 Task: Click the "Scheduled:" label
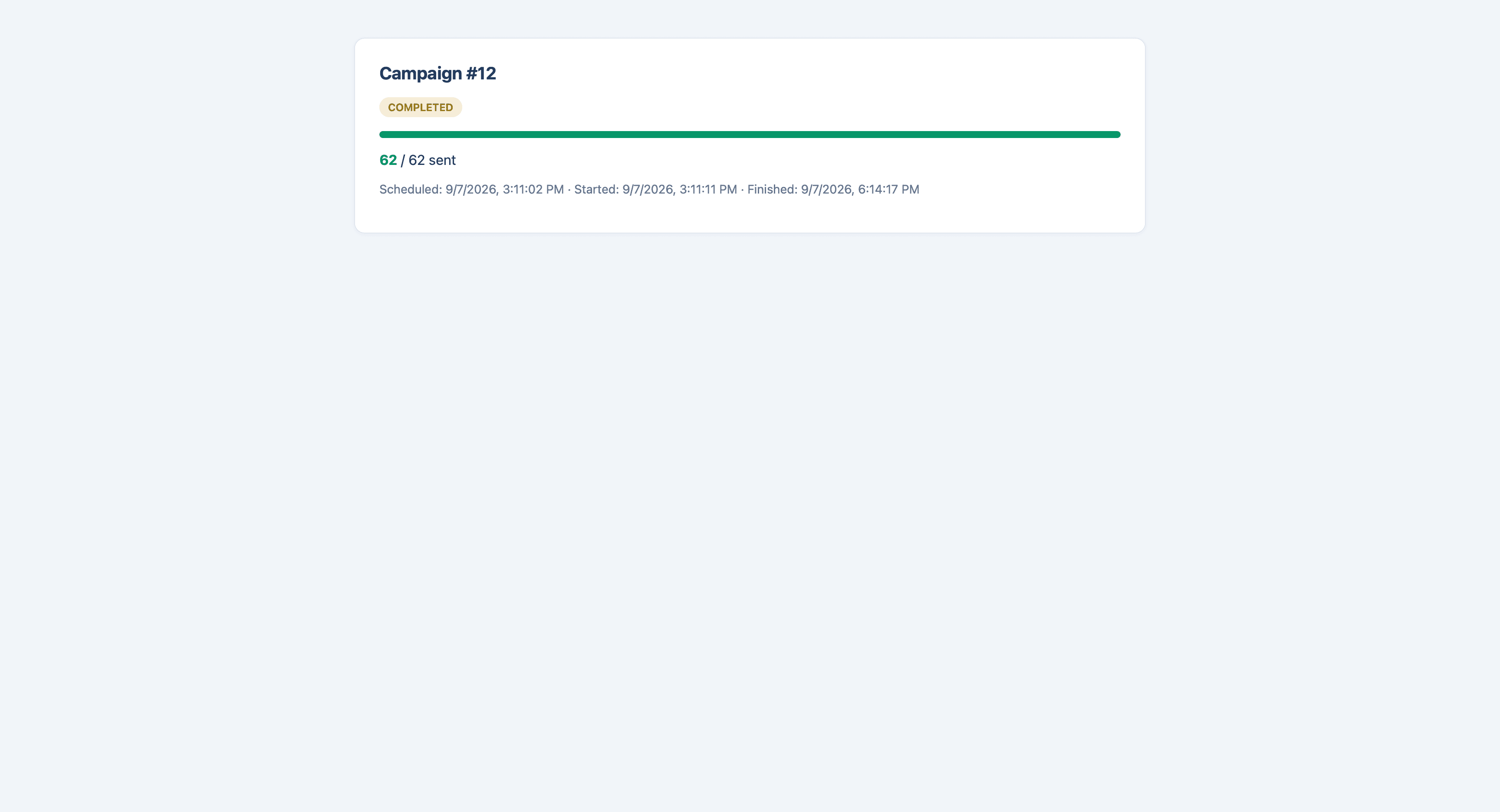coord(411,189)
